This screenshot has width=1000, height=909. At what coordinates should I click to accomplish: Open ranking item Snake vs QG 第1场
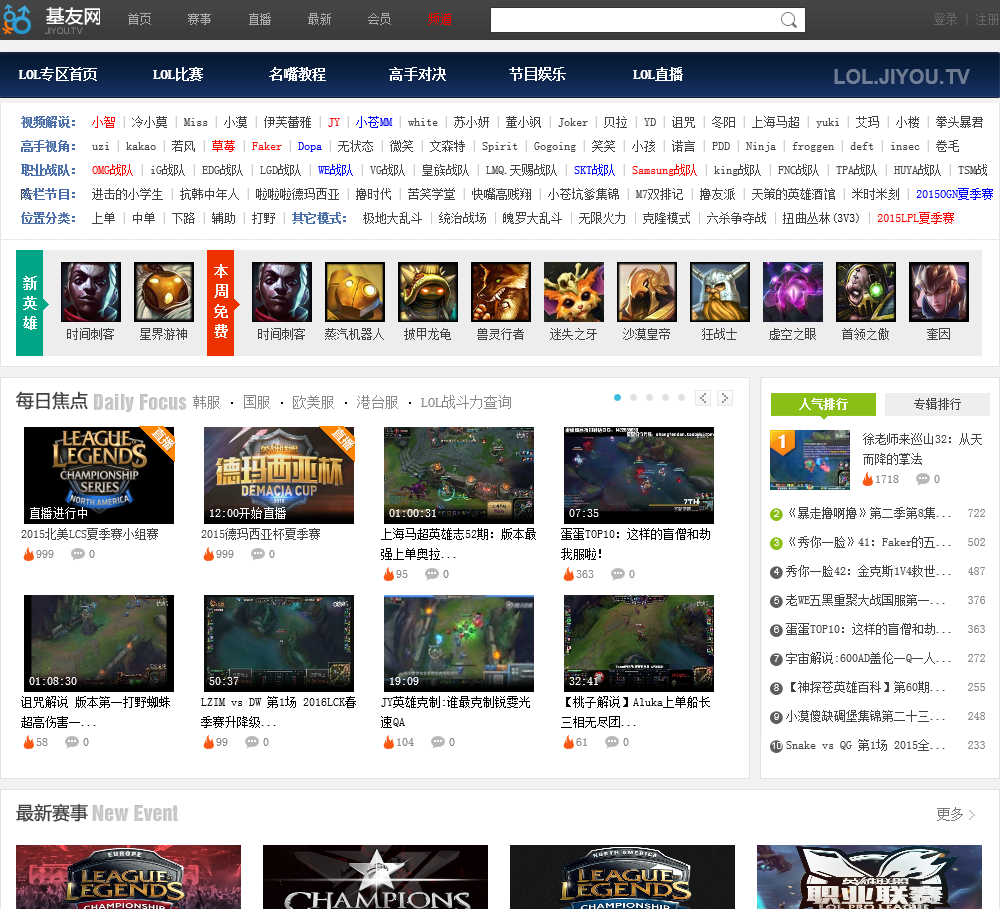point(865,746)
